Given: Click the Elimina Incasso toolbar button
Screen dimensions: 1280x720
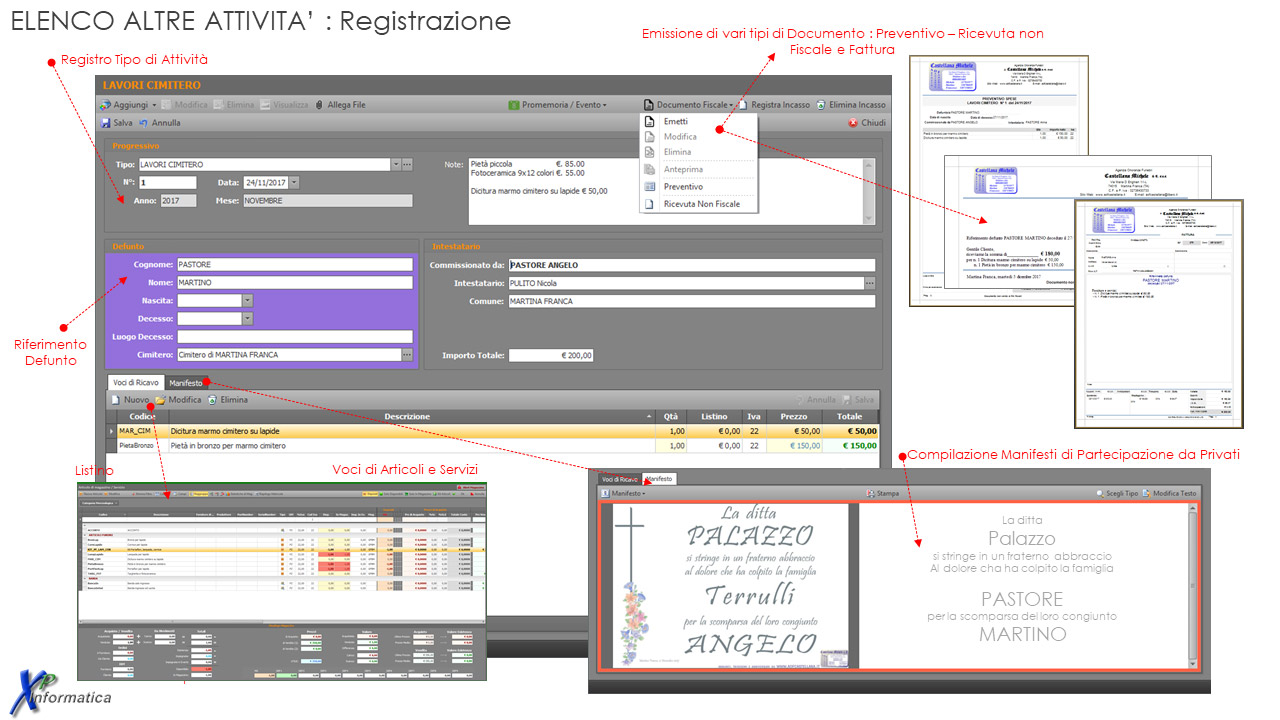Looking at the screenshot, I should (851, 105).
